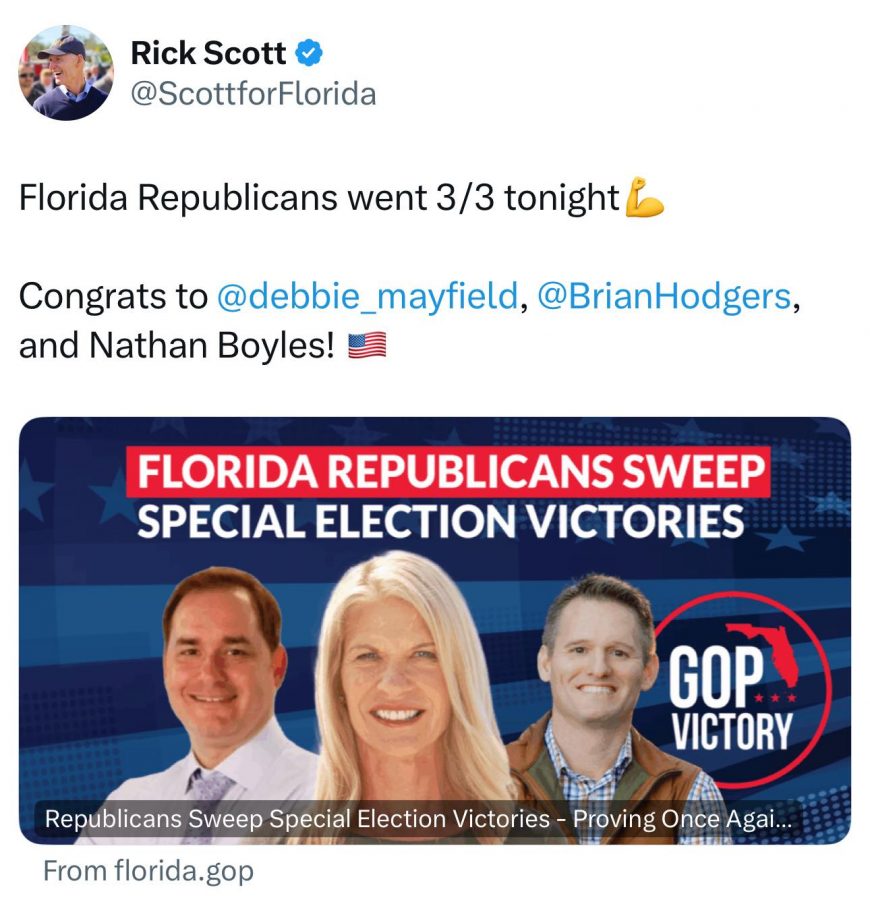This screenshot has width=870, height=900.
Task: Click the "SPECIAL ELECTION VICTORIES" headline text
Action: click(x=440, y=521)
